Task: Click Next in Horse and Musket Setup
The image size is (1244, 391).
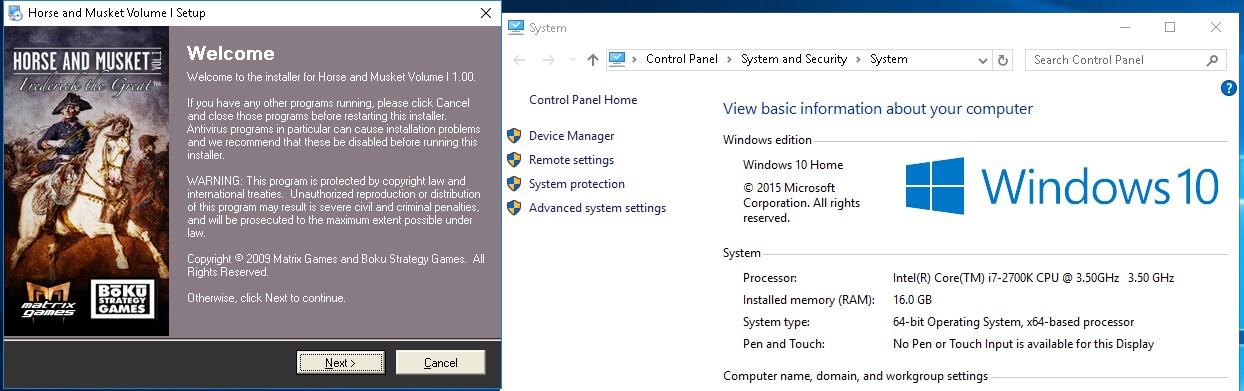Action: click(340, 362)
